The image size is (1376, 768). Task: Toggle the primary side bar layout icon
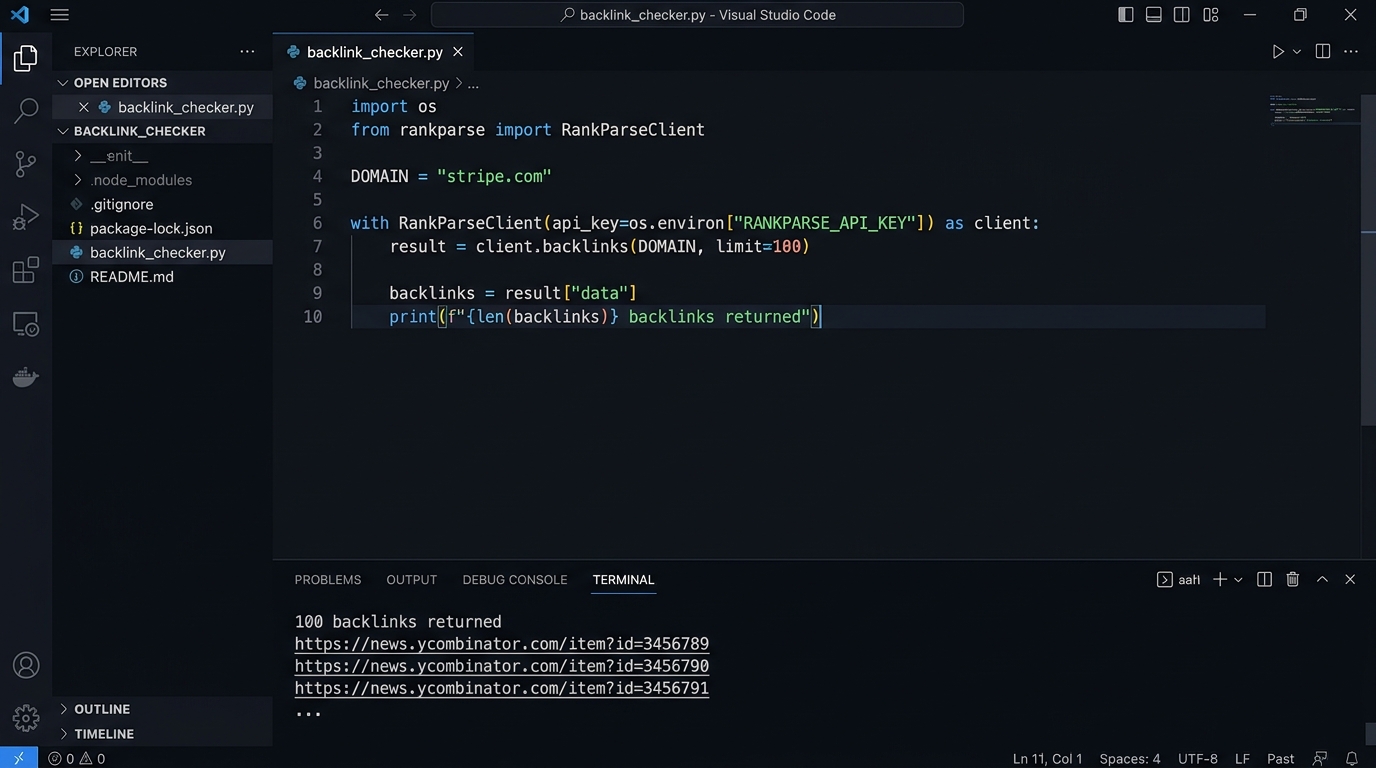click(1125, 15)
